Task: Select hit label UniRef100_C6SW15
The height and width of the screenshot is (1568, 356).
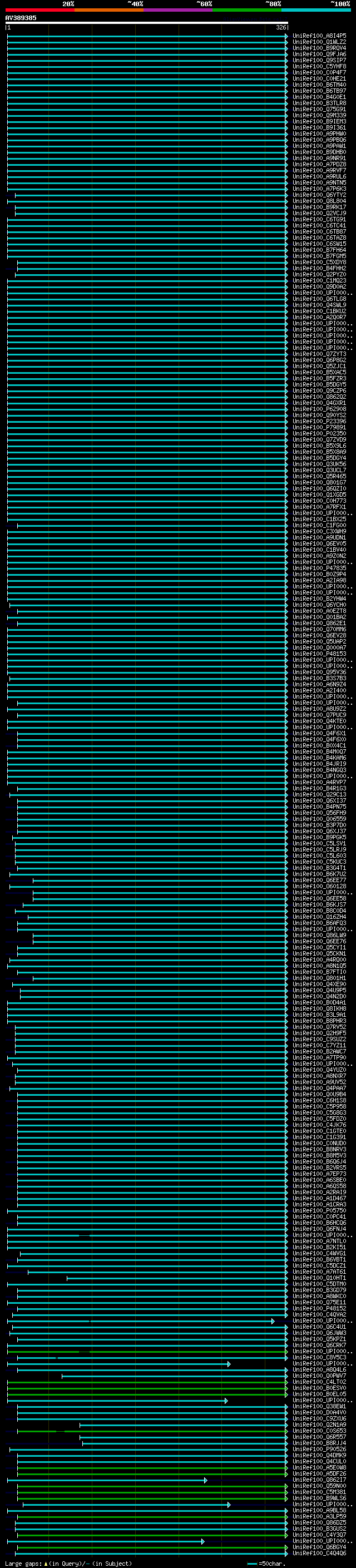Action: [319, 244]
